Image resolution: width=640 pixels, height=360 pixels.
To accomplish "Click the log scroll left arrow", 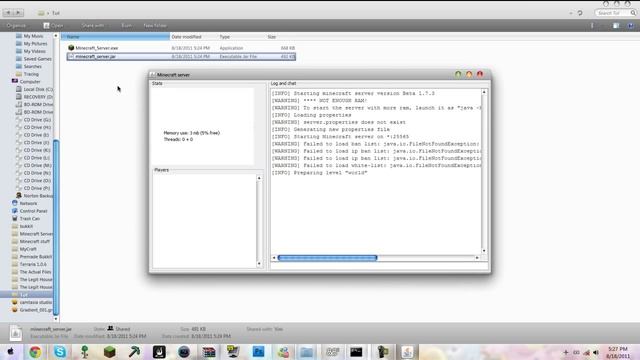I will click(x=274, y=258).
